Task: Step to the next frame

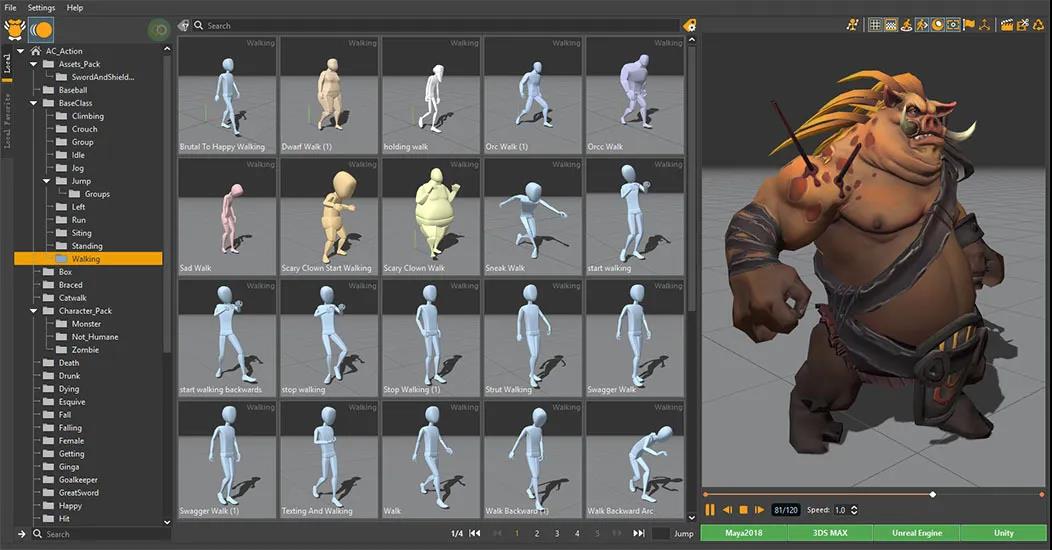Action: [759, 510]
